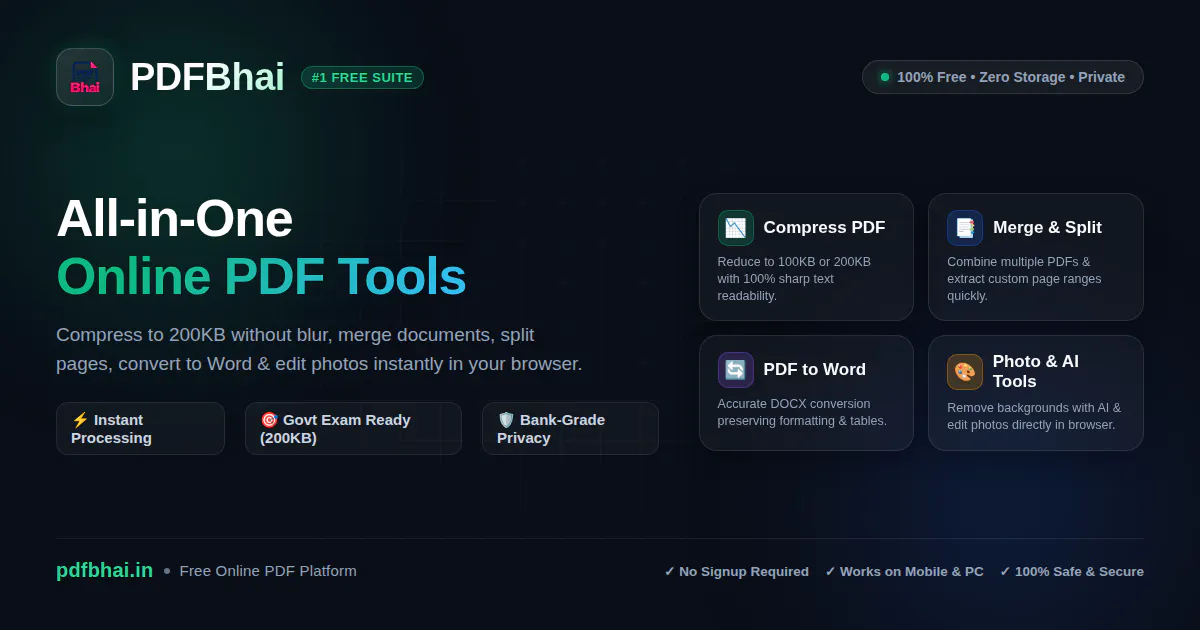Viewport: 1200px width, 630px height.
Task: Click the lightning bolt icon beside Instant Processing
Action: pyautogui.click(x=80, y=420)
